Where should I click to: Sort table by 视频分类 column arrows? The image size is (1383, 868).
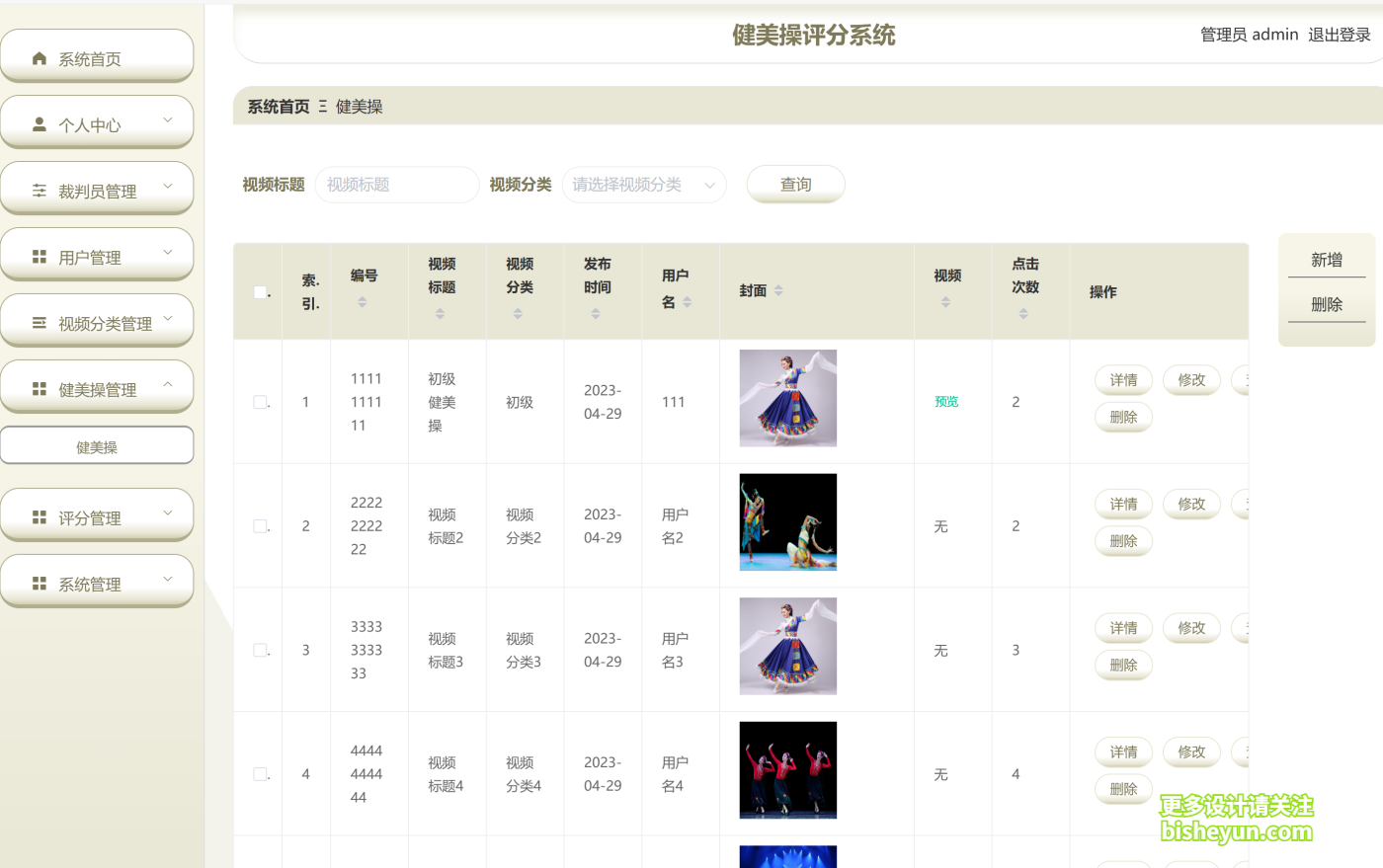click(518, 314)
